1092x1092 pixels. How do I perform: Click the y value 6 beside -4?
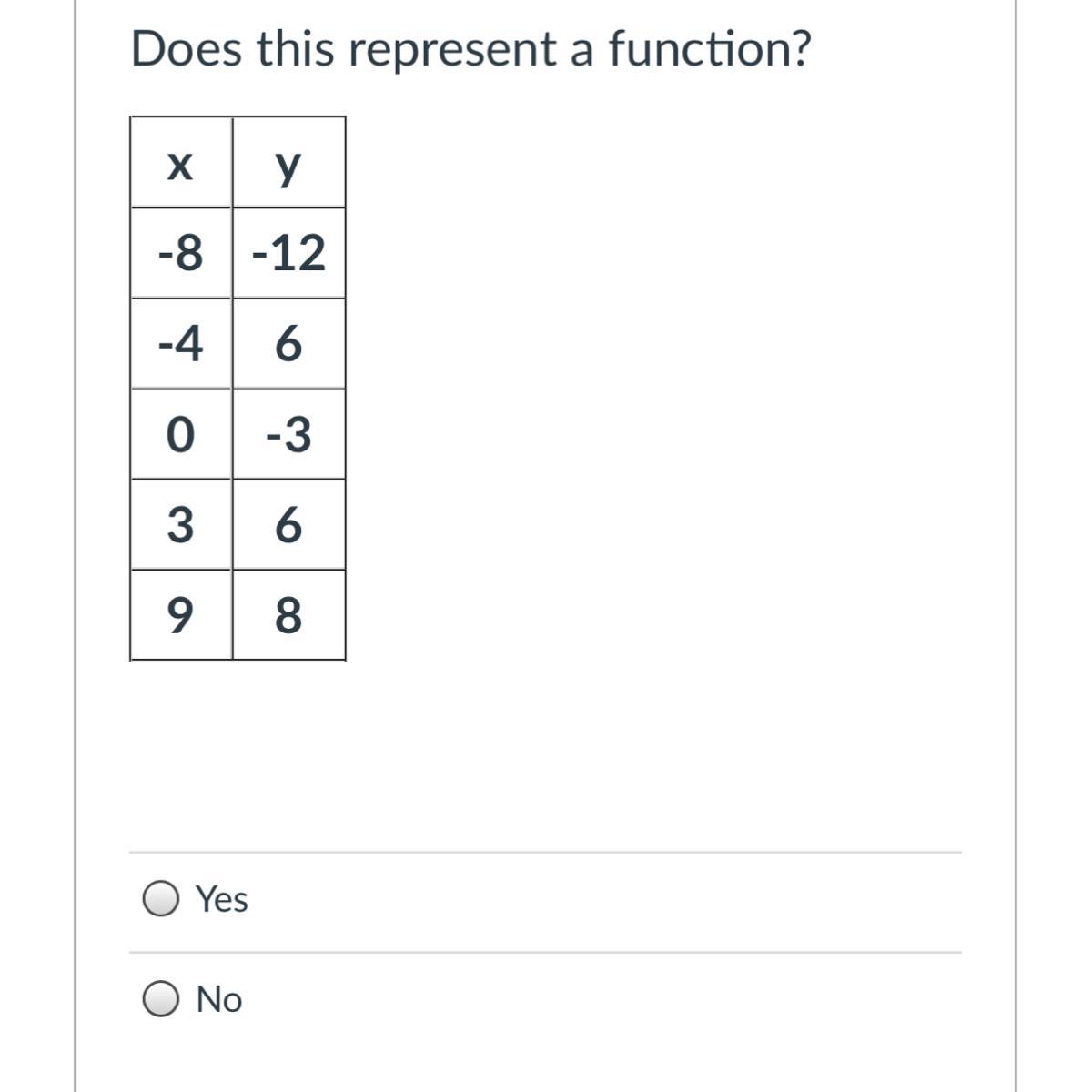(x=288, y=344)
